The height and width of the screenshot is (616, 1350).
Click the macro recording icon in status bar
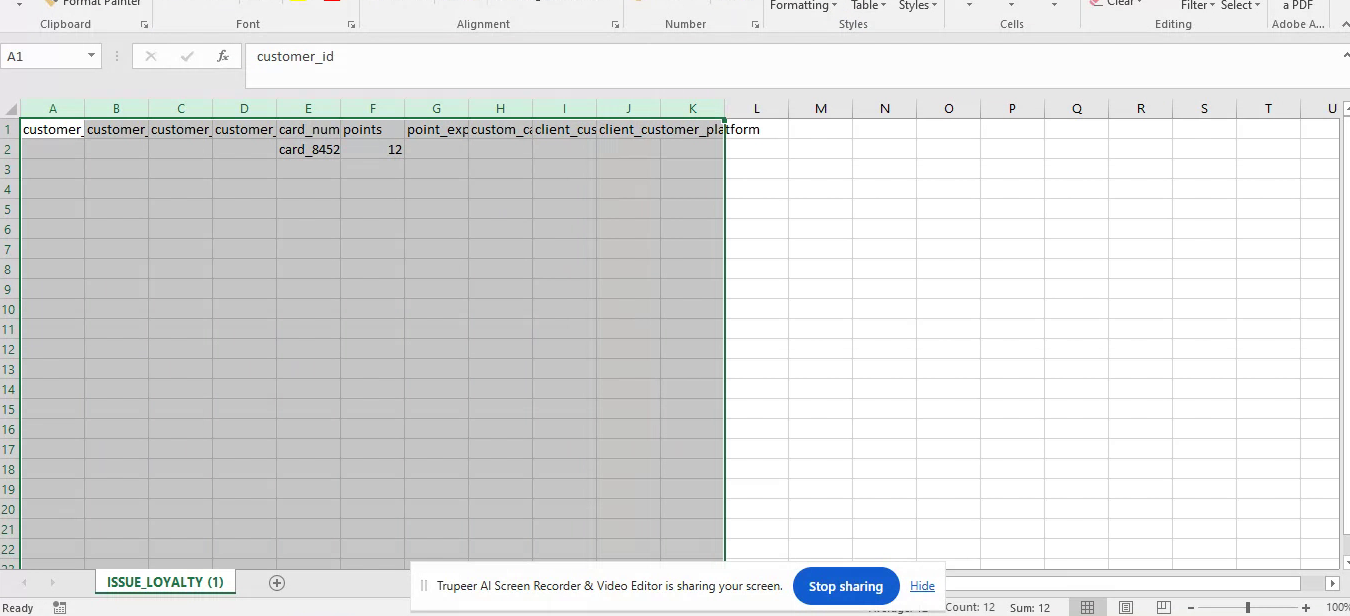click(x=60, y=607)
